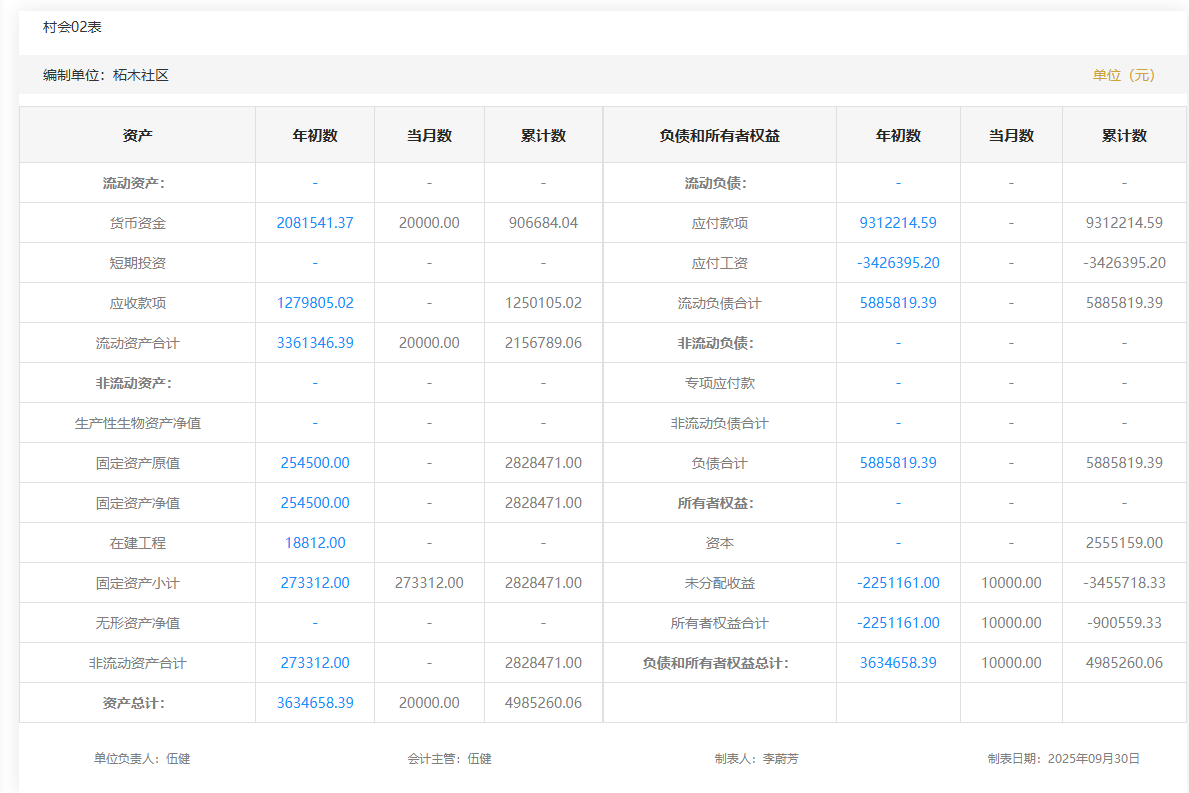This screenshot has height=793, width=1189.
Task: Open 应付工资 opening balance link -3426395.20
Action: [898, 263]
